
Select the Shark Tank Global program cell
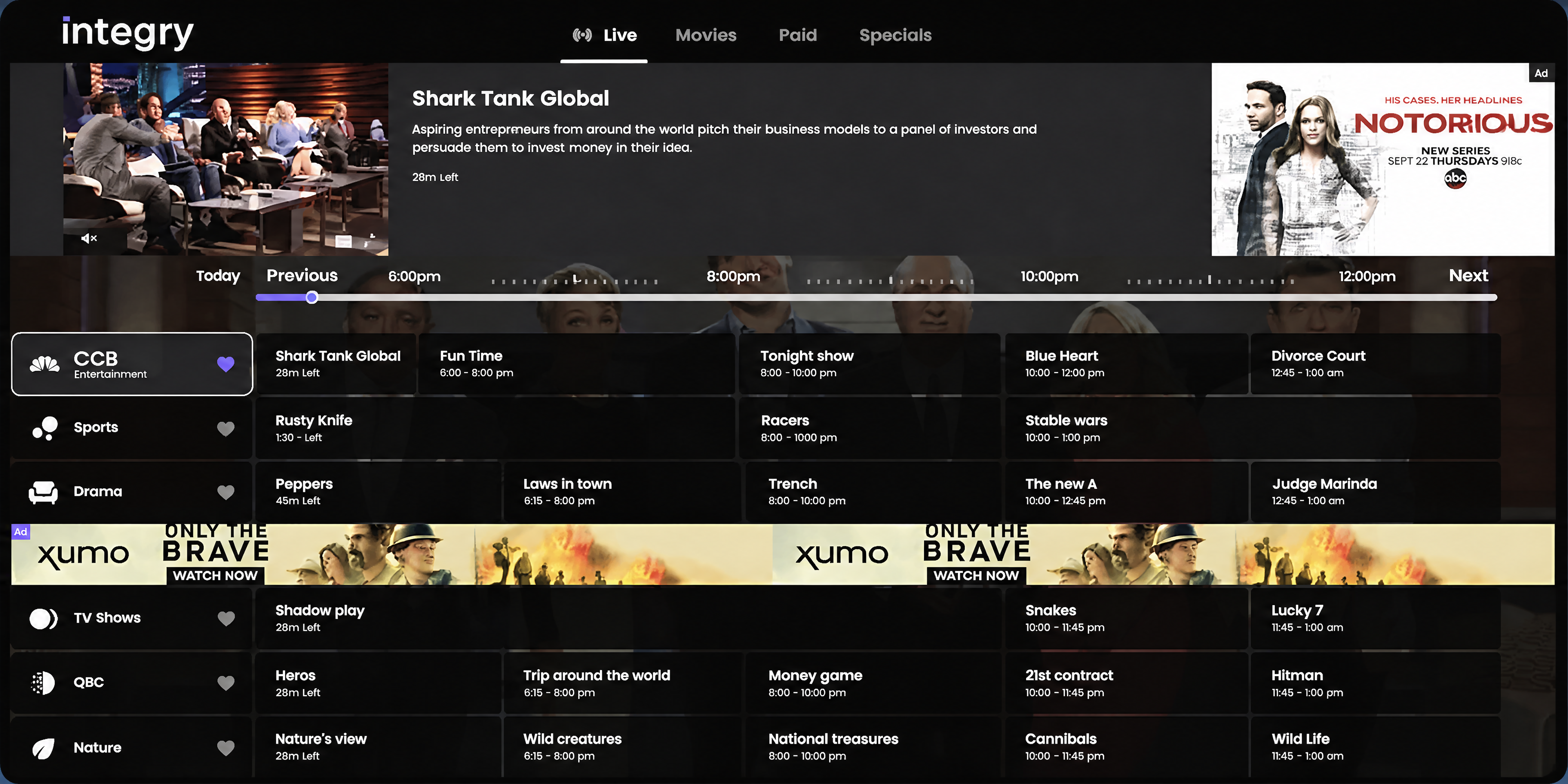click(336, 364)
